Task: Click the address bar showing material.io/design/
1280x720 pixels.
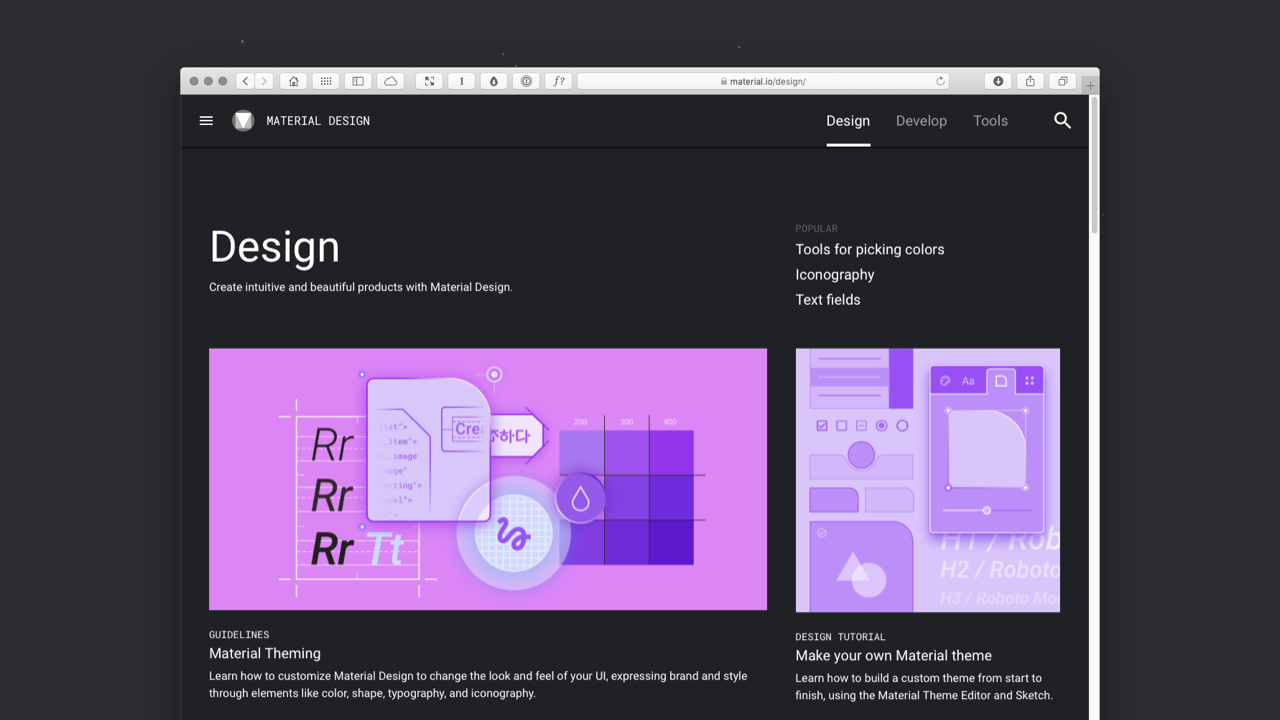Action: point(763,81)
